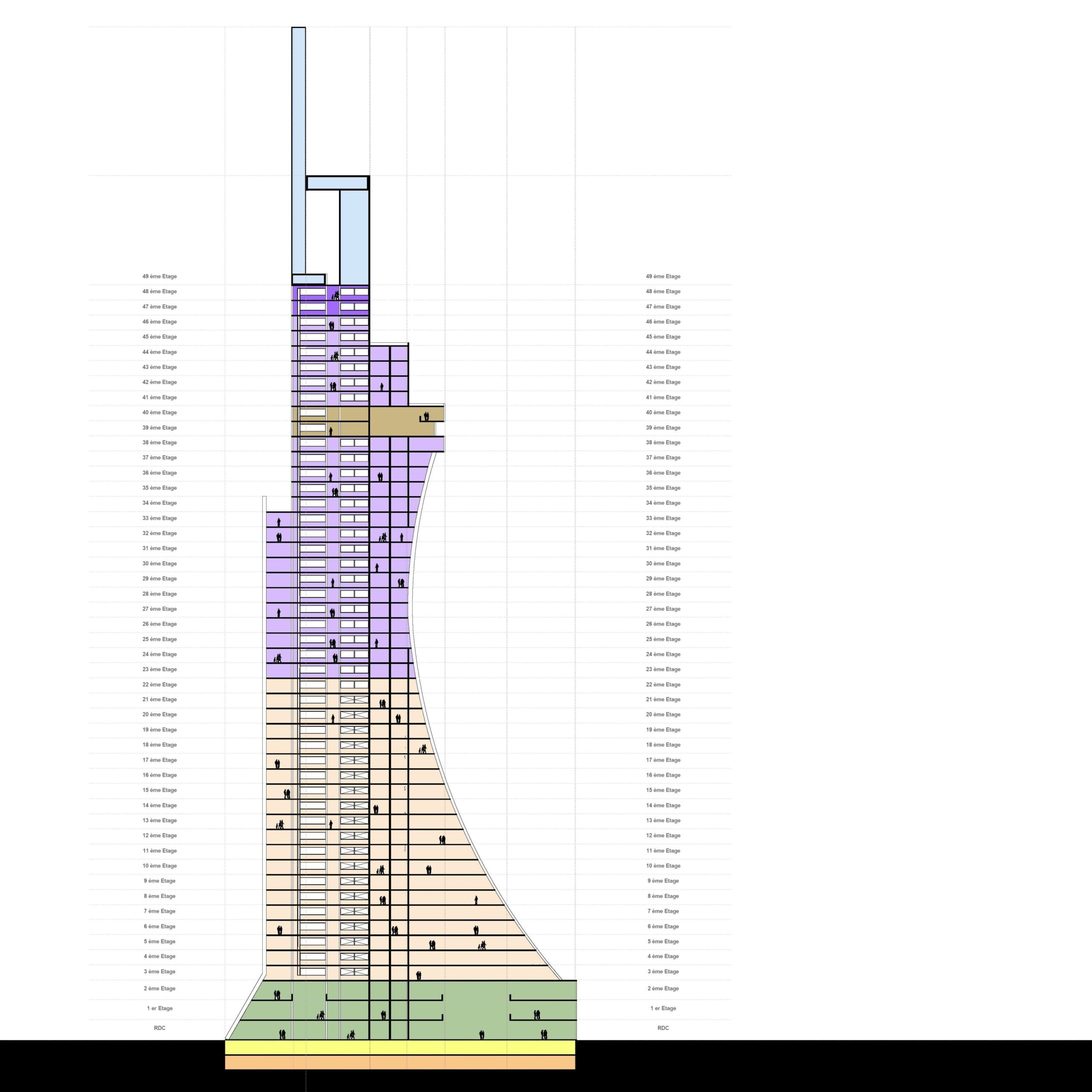The width and height of the screenshot is (1092, 1092).
Task: Click the left "45 ème Etage" label
Action: pos(160,337)
